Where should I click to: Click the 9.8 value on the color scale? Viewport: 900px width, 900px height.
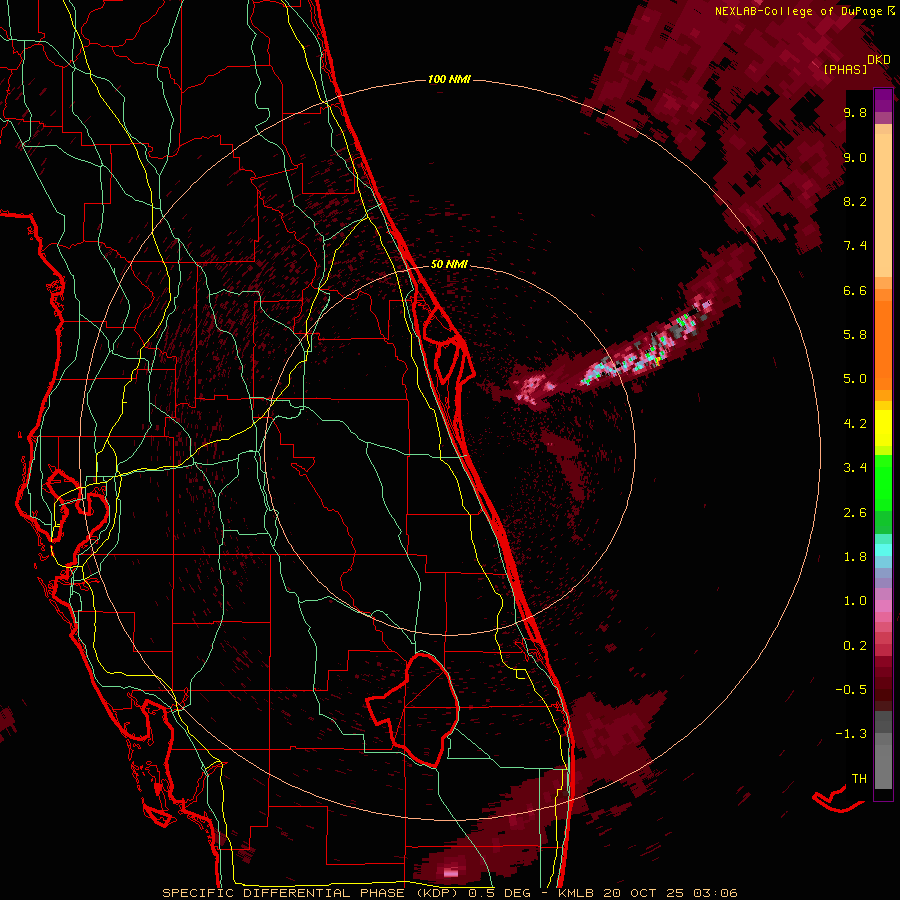tap(855, 112)
